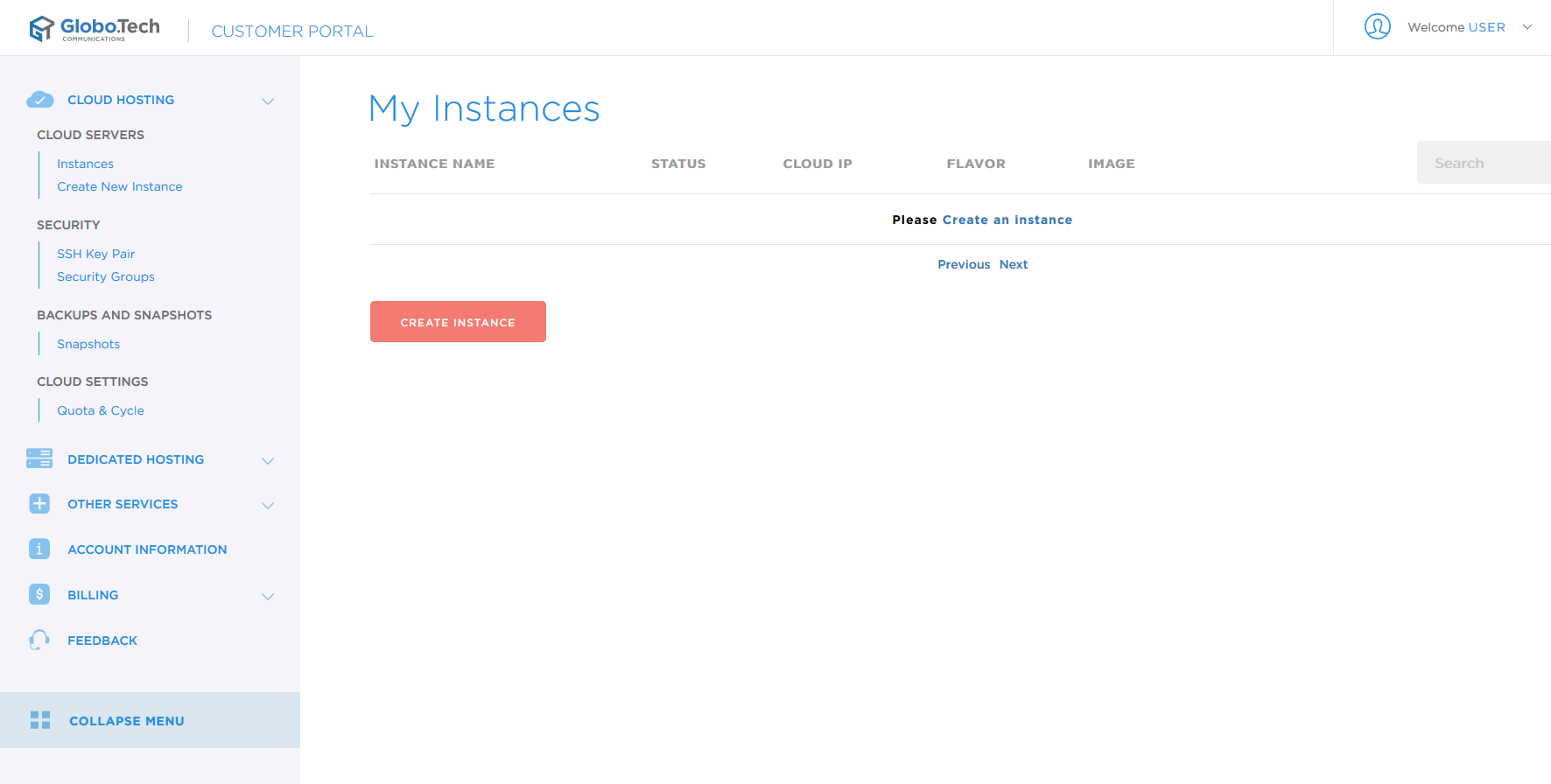Click the Feedback headset icon
This screenshot has height=784, width=1551.
[39, 640]
